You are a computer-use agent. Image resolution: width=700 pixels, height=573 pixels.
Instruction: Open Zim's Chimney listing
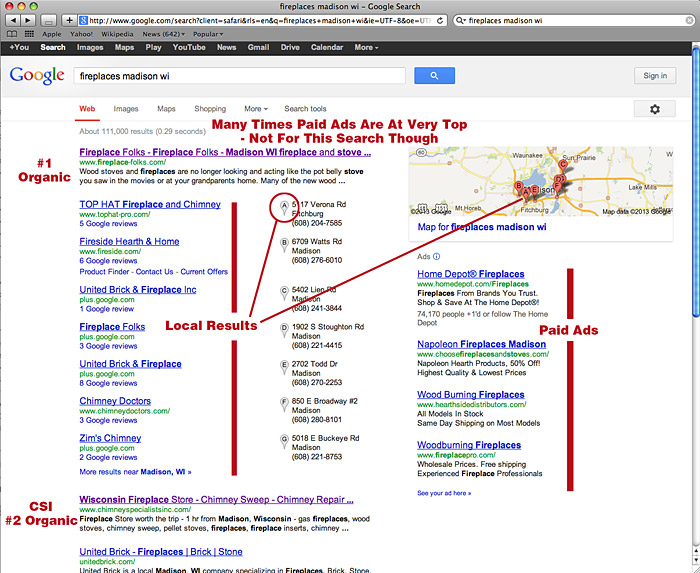(x=110, y=438)
